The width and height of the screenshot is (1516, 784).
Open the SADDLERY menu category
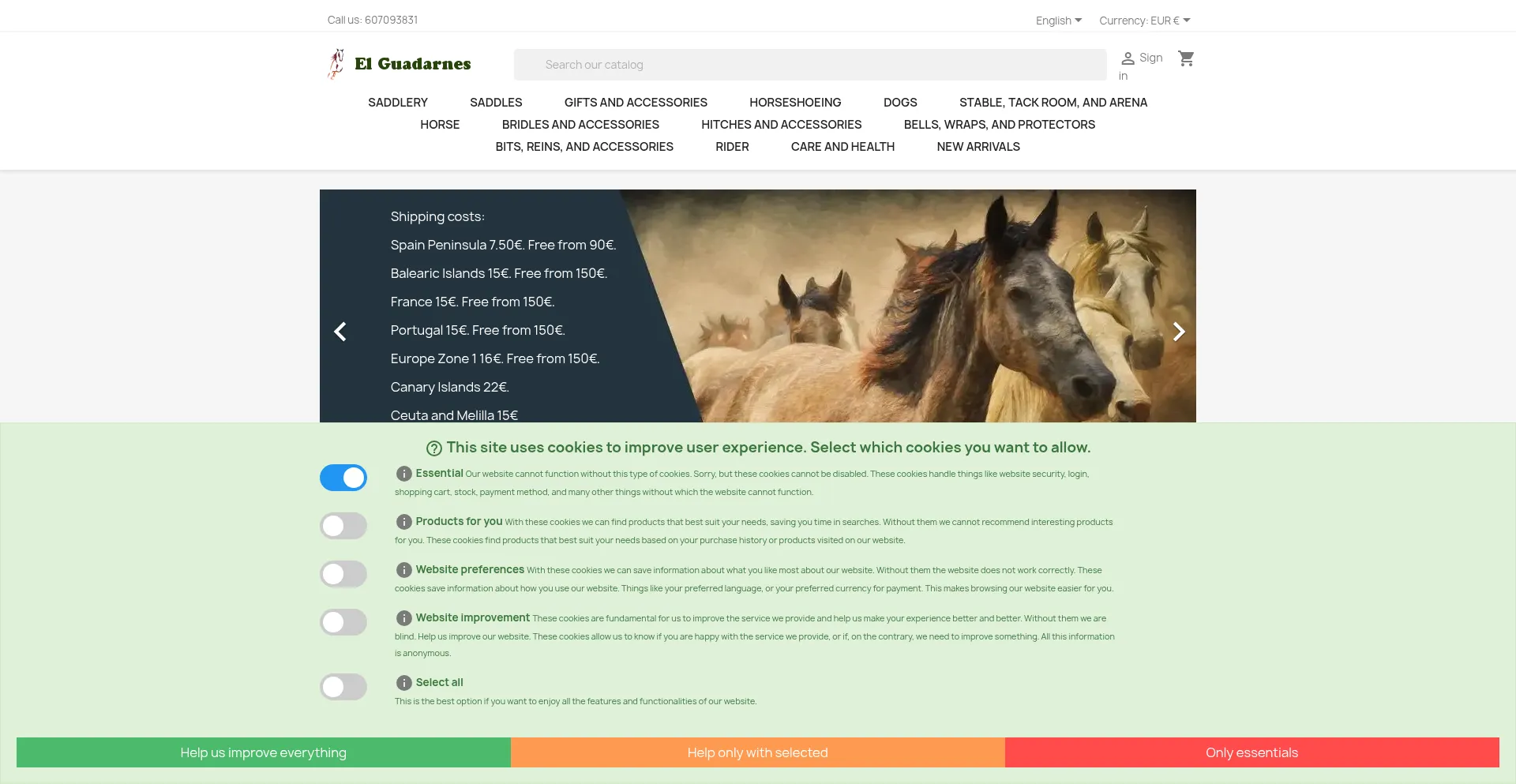pos(398,103)
